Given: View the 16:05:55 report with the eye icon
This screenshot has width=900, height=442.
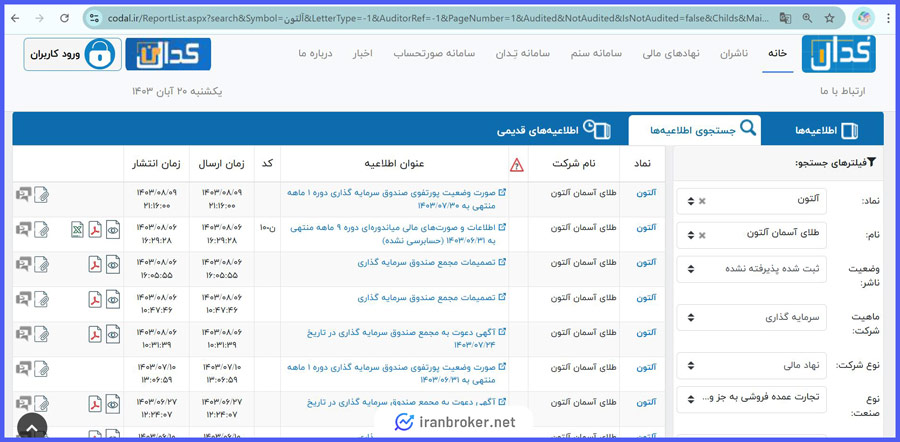Looking at the screenshot, I should pyautogui.click(x=113, y=265).
